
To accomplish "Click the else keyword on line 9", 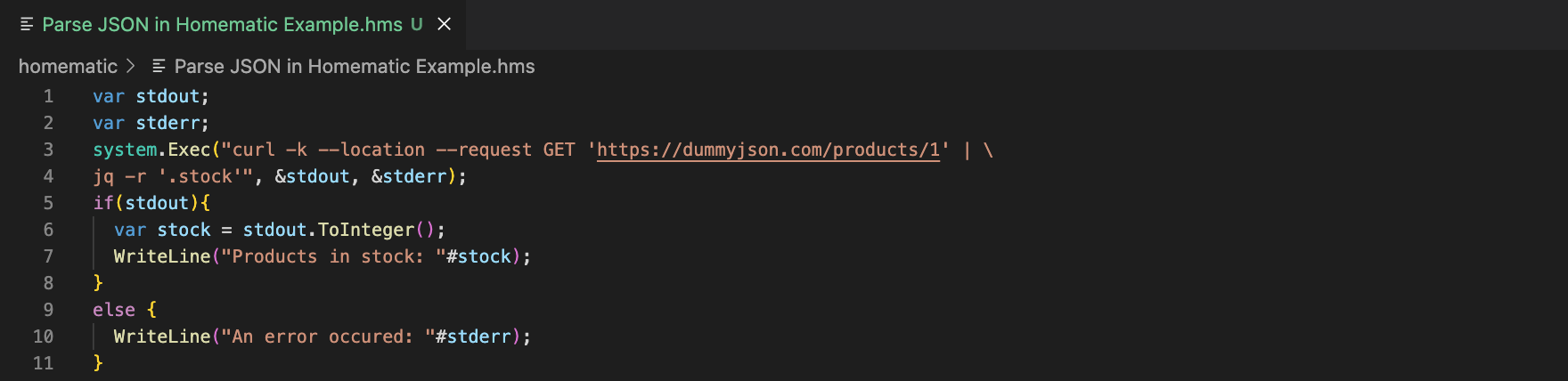I will [x=114, y=310].
